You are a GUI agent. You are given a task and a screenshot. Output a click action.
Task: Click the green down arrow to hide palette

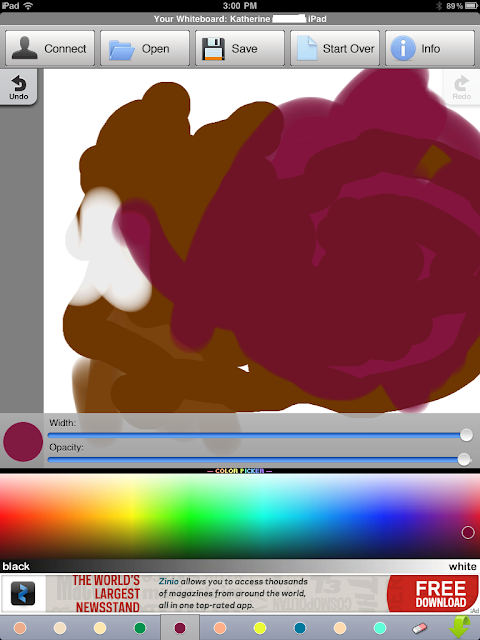(x=460, y=627)
